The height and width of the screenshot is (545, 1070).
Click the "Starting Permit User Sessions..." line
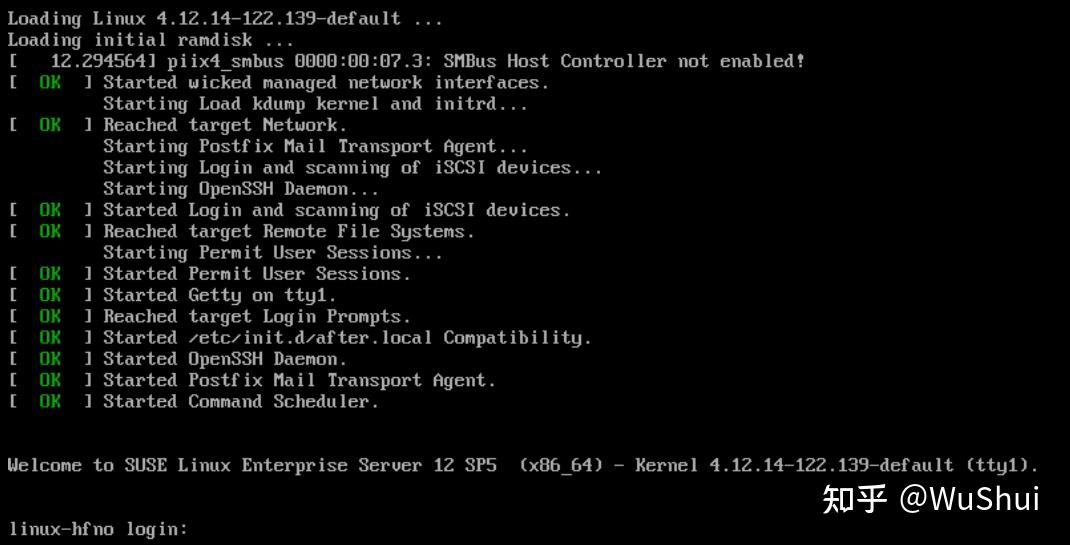(272, 252)
